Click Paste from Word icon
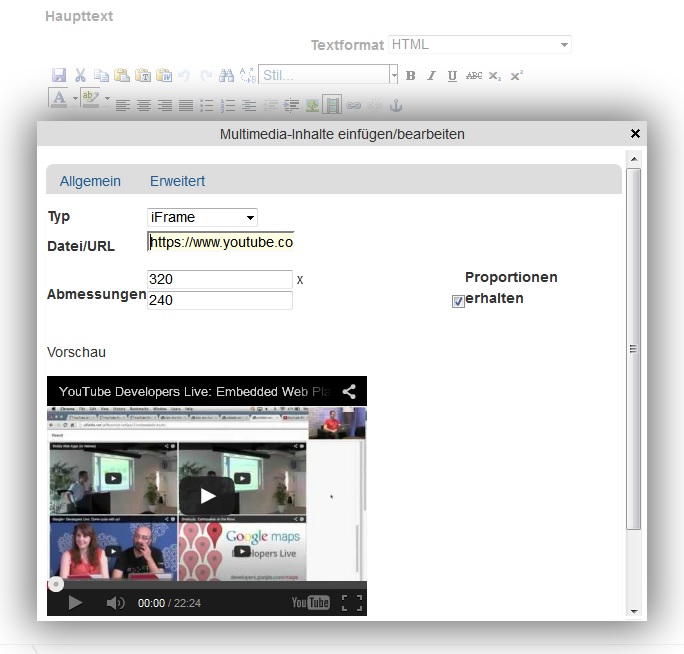 click(164, 75)
